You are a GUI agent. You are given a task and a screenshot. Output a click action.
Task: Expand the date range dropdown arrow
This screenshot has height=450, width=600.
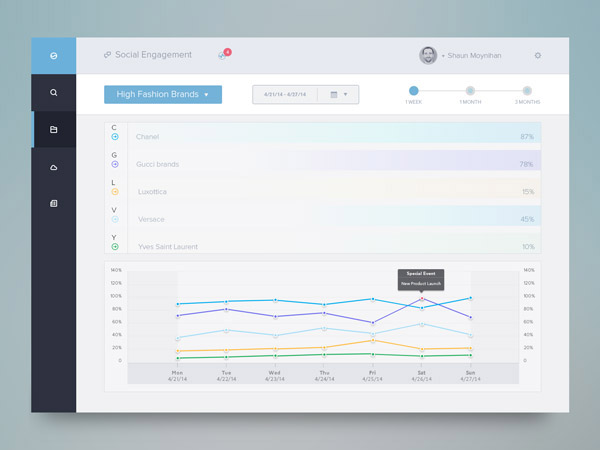pyautogui.click(x=346, y=94)
